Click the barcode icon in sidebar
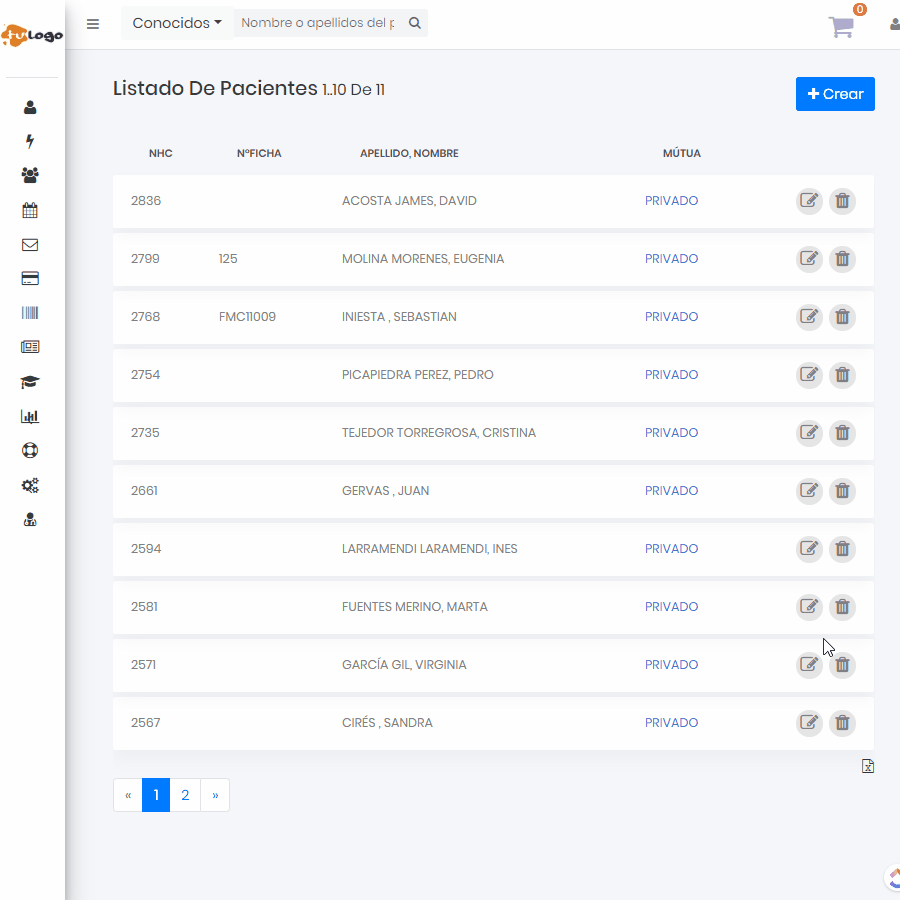Viewport: 900px width, 900px height. point(30,313)
